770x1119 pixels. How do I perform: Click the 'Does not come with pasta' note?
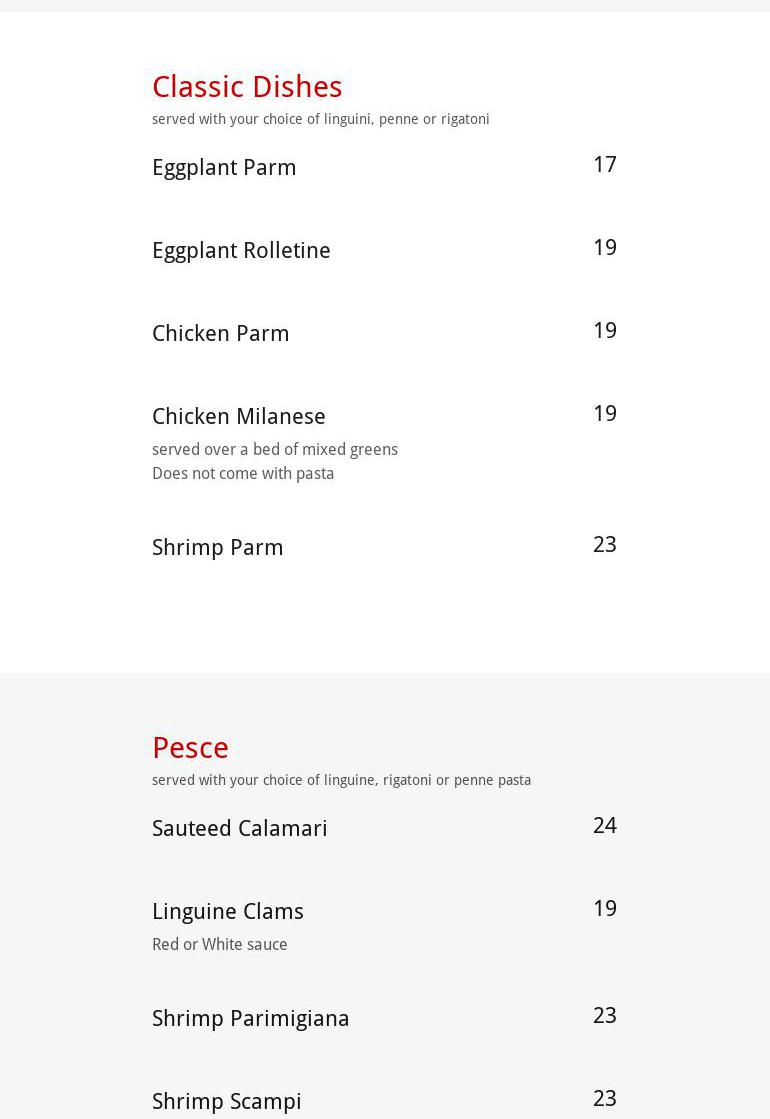pos(243,474)
